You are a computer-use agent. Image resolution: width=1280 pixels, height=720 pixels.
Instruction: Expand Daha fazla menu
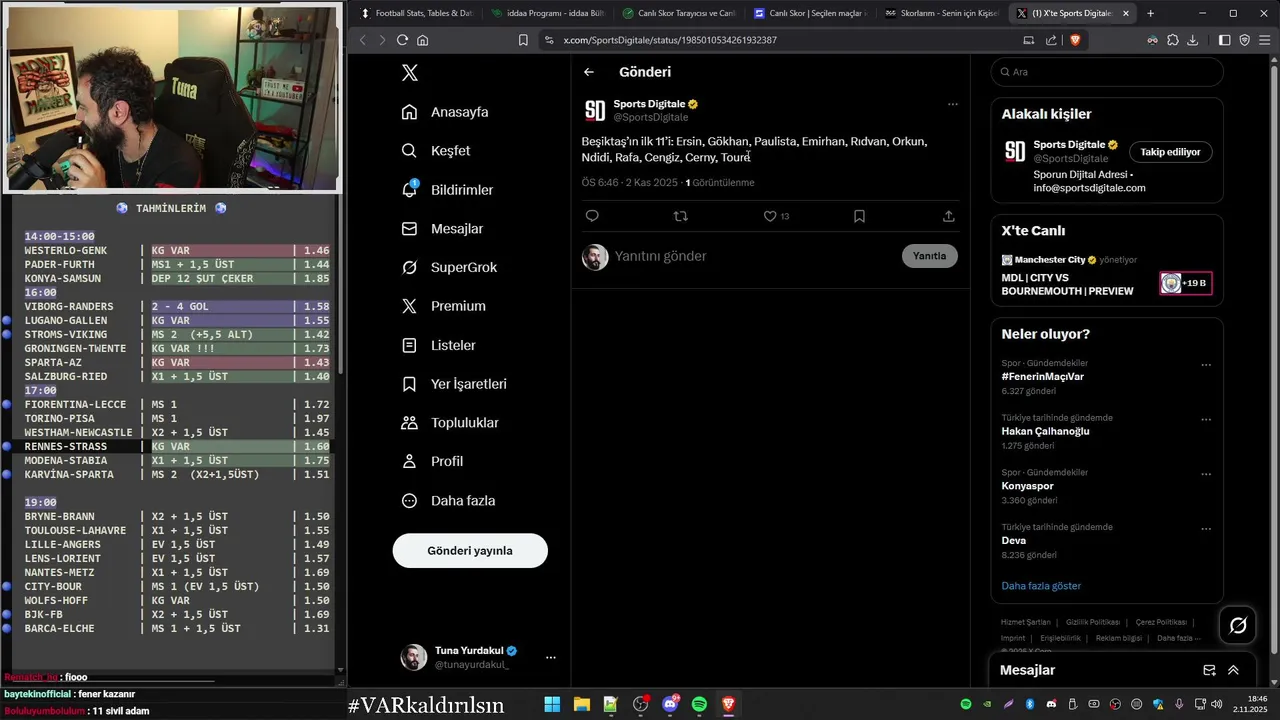(x=448, y=500)
